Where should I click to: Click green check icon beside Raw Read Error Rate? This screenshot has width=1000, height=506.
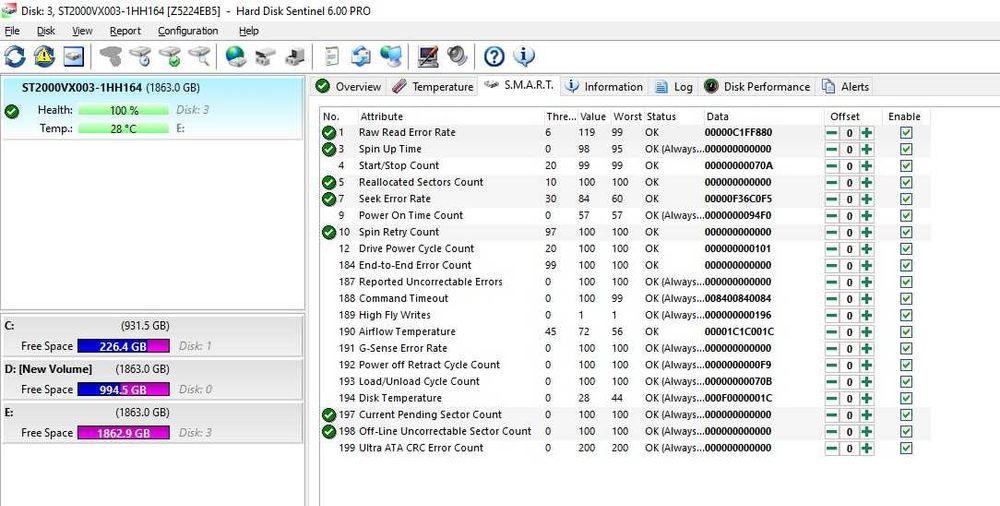click(329, 133)
